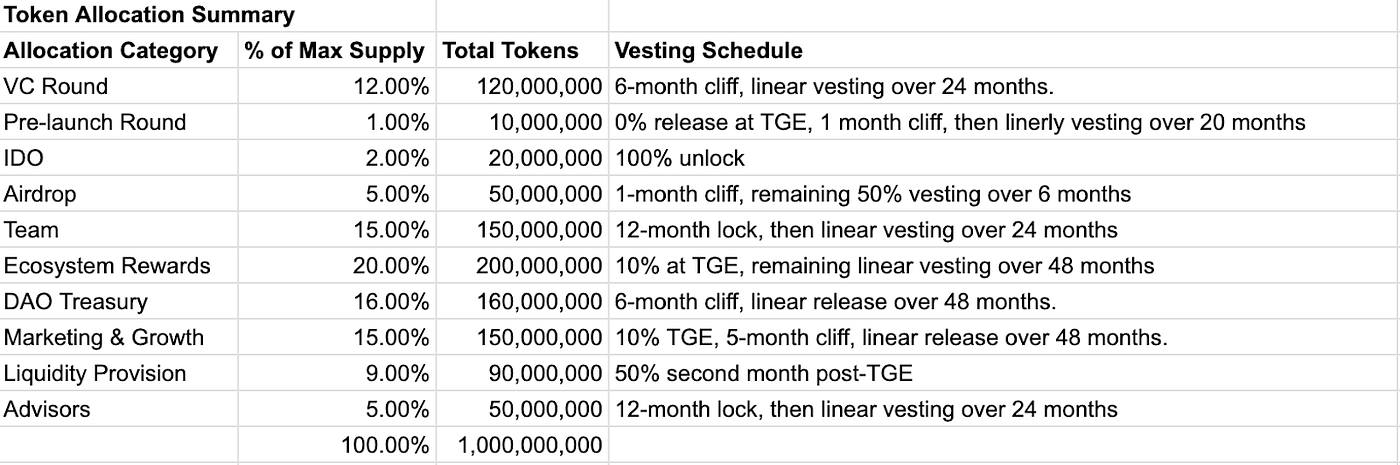Click the IDO 100% unlock cell
Image resolution: width=1400 pixels, height=465 pixels.
coord(1004,158)
